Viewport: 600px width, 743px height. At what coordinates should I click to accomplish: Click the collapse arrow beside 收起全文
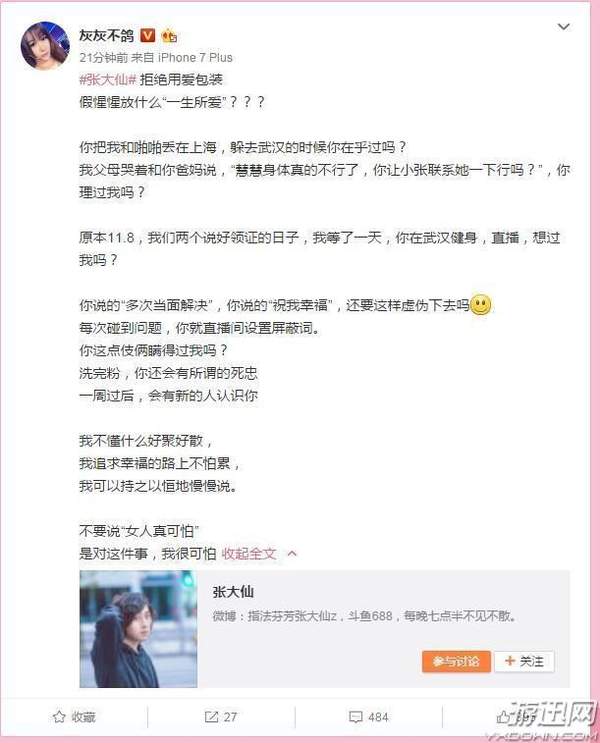(292, 553)
